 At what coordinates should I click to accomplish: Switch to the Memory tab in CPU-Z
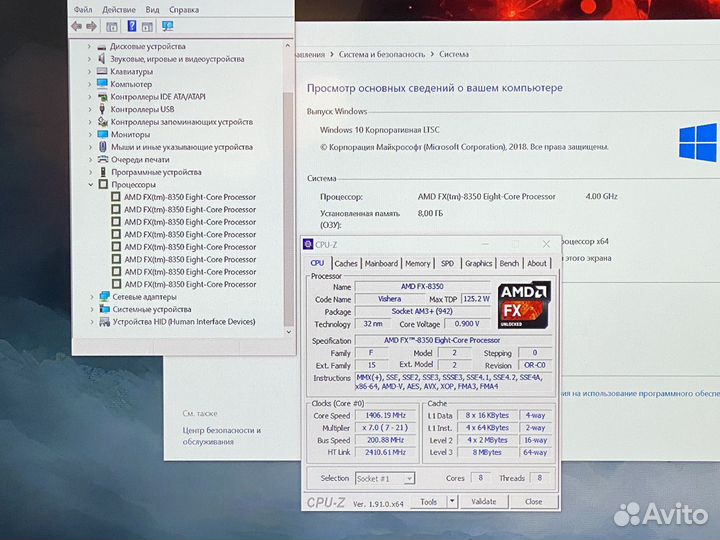point(417,264)
